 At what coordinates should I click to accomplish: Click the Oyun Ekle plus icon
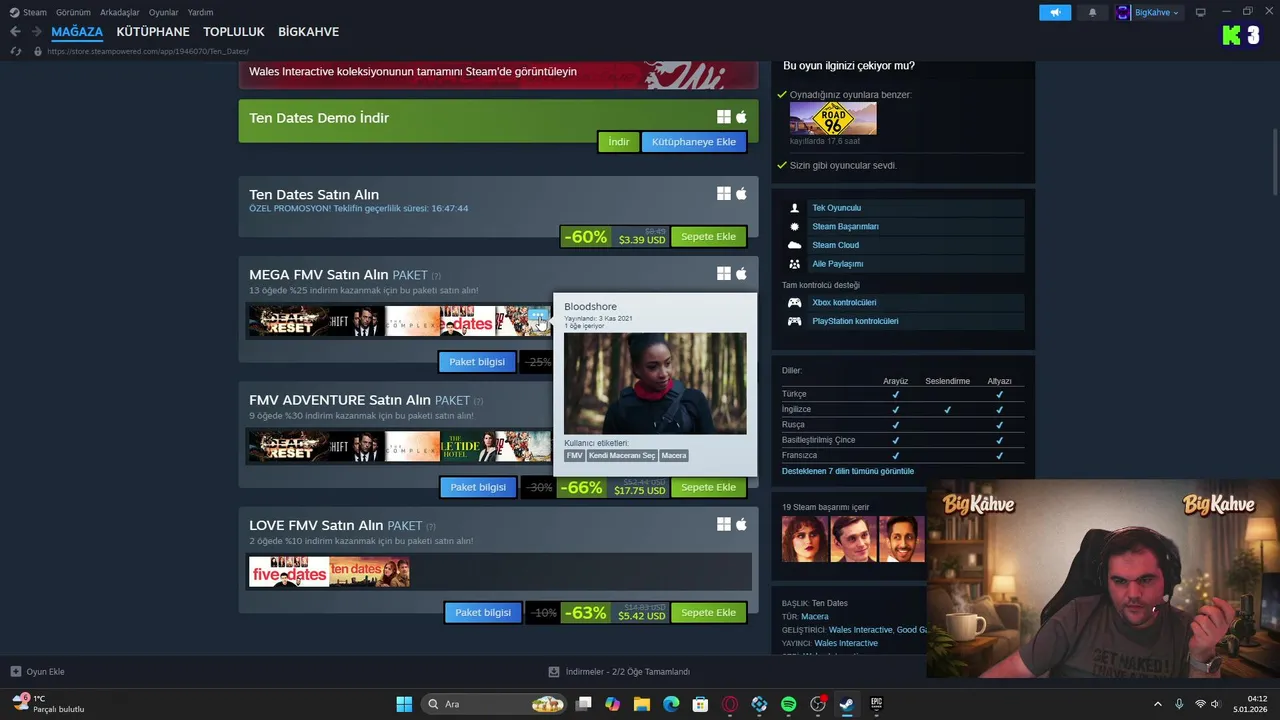coord(15,672)
